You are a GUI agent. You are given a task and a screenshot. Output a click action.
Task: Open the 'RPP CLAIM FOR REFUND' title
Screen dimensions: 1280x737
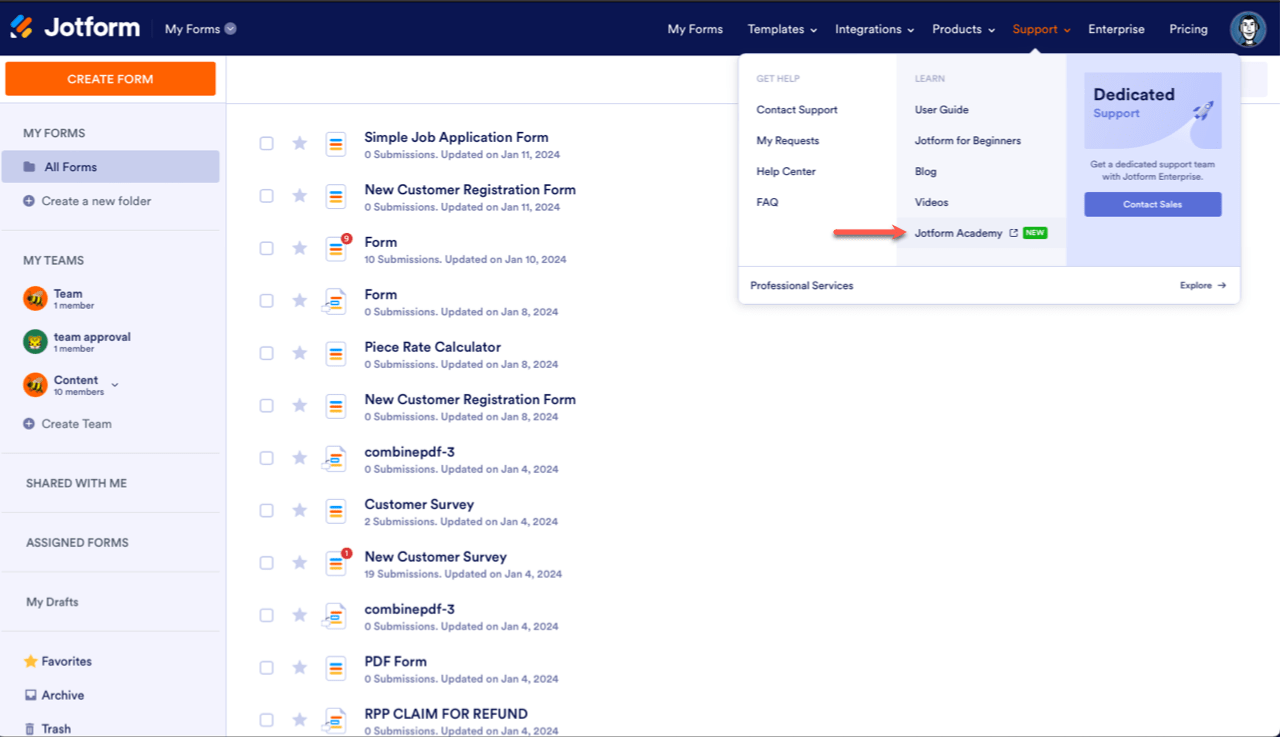pyautogui.click(x=446, y=714)
